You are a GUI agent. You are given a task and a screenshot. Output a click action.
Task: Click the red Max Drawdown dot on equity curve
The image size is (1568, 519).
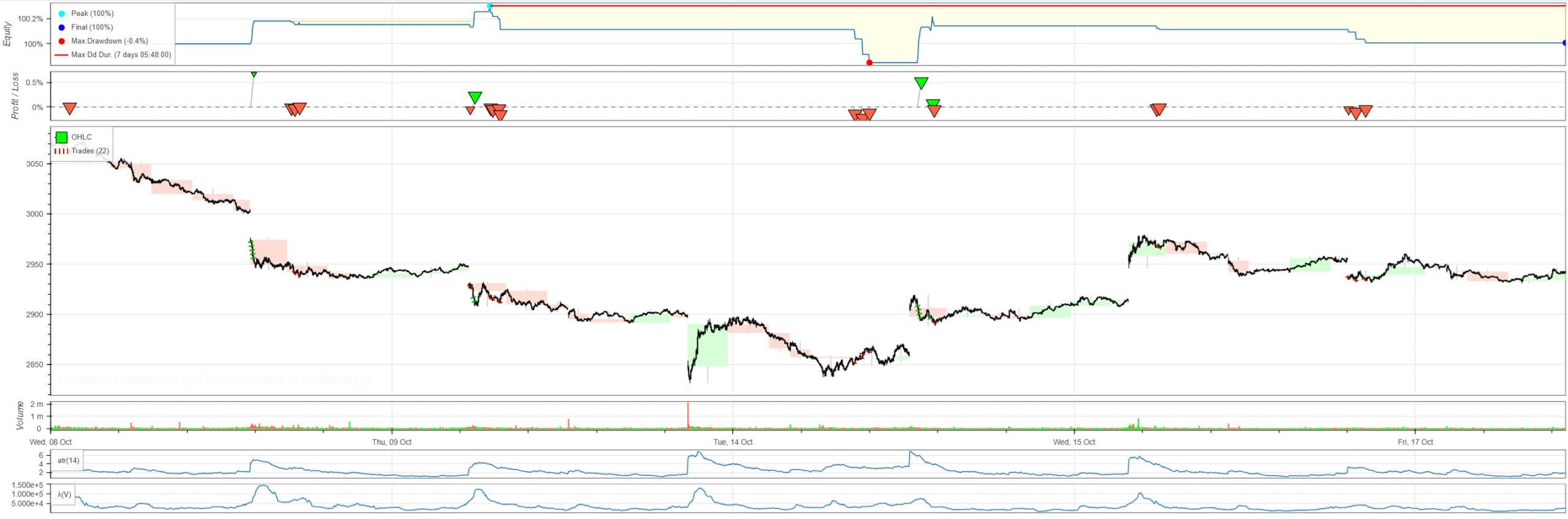(869, 63)
